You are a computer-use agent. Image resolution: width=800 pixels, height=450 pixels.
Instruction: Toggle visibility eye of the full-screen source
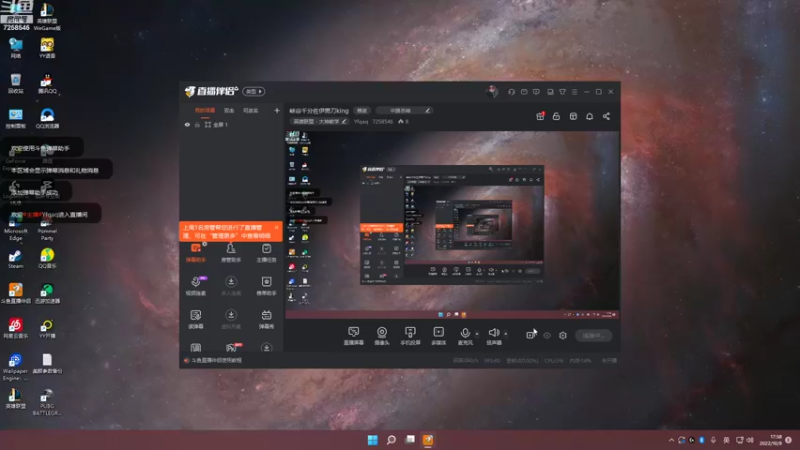pos(187,124)
